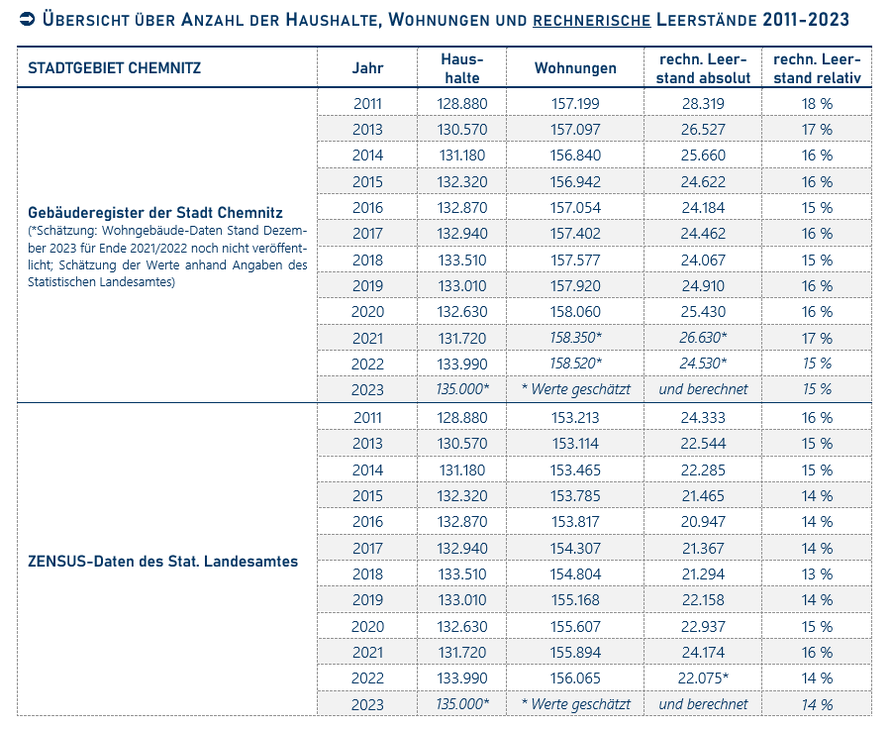Click the Leerstand value 28.319
The height and width of the screenshot is (730, 892).
(703, 104)
